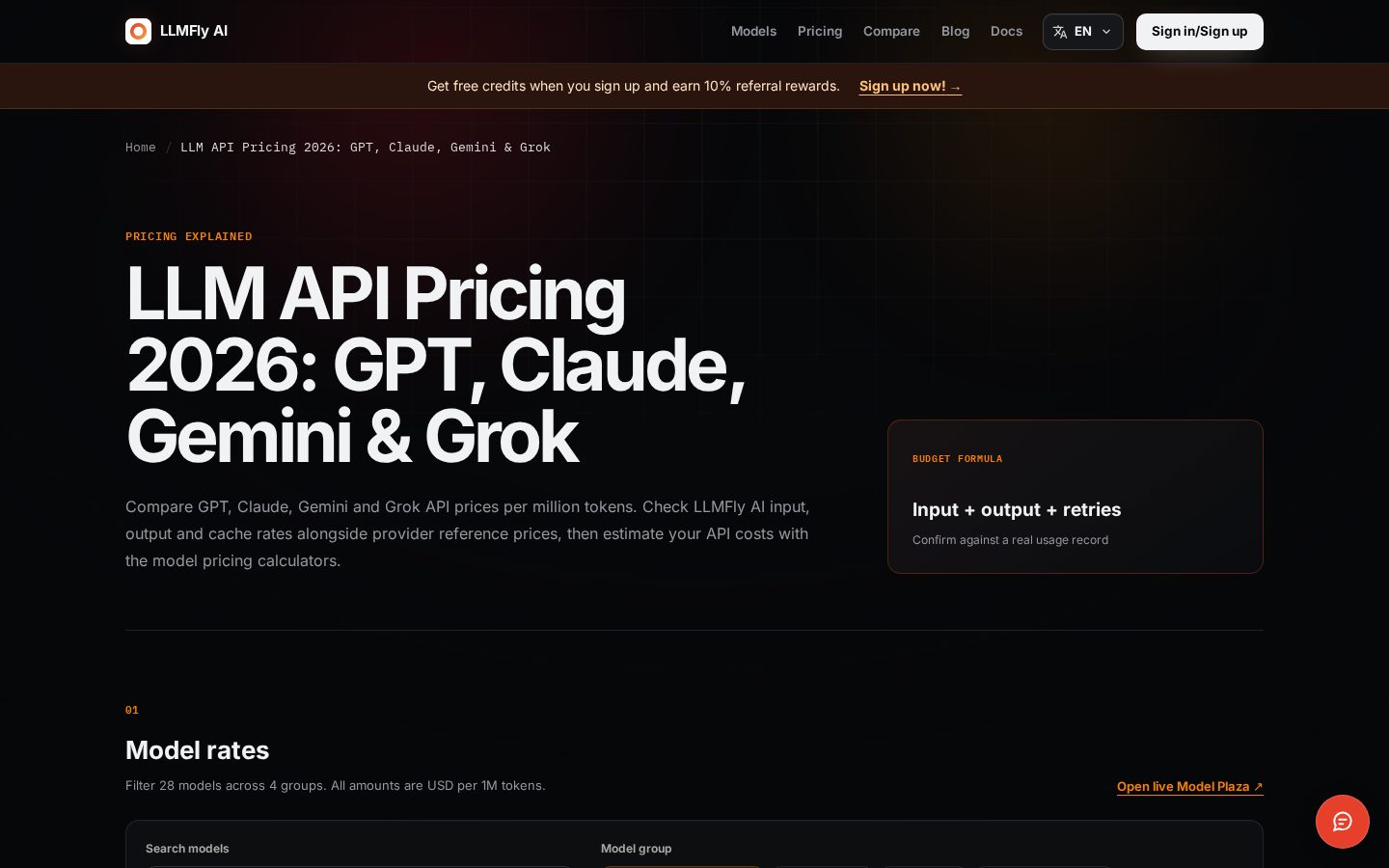1389x868 pixels.
Task: Click the PRICING EXPLAINED label
Action: click(x=189, y=236)
